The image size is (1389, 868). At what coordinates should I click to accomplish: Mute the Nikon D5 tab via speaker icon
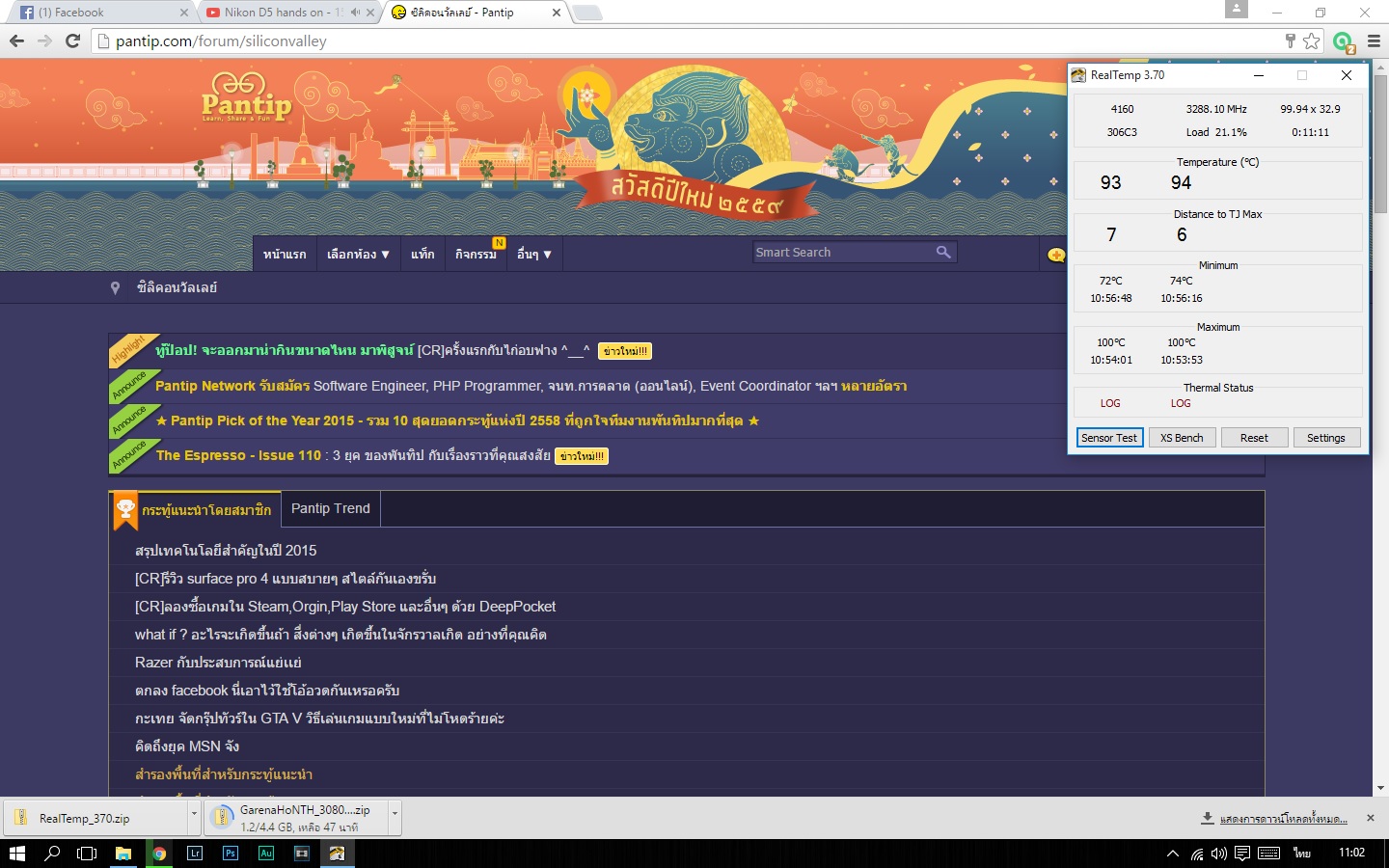[355, 13]
